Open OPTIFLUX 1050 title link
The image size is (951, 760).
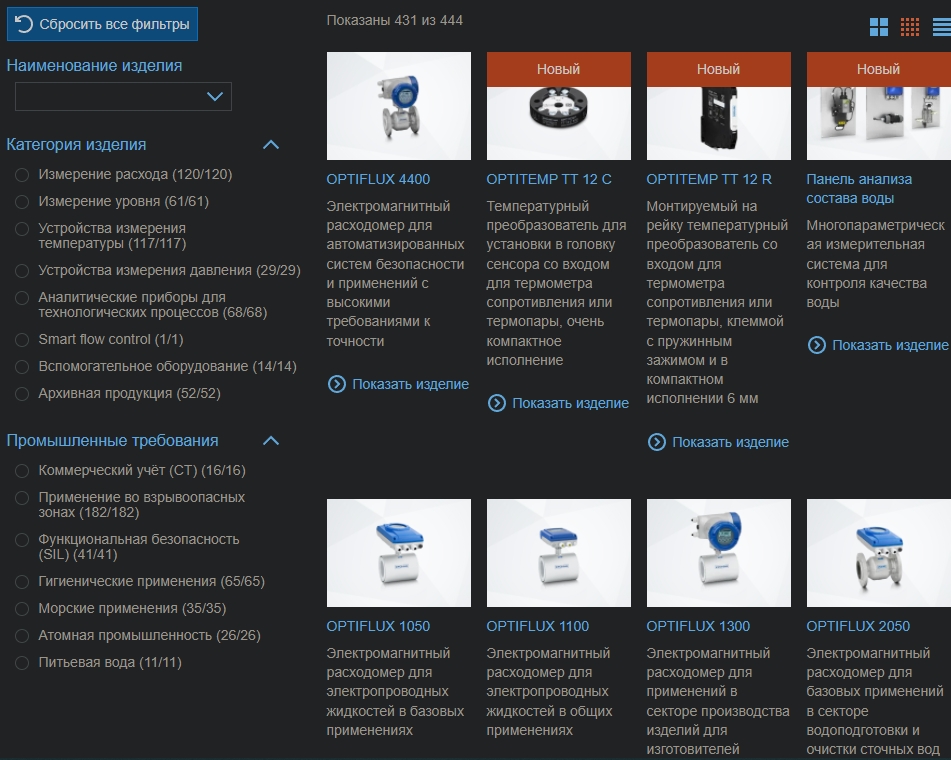pyautogui.click(x=378, y=627)
